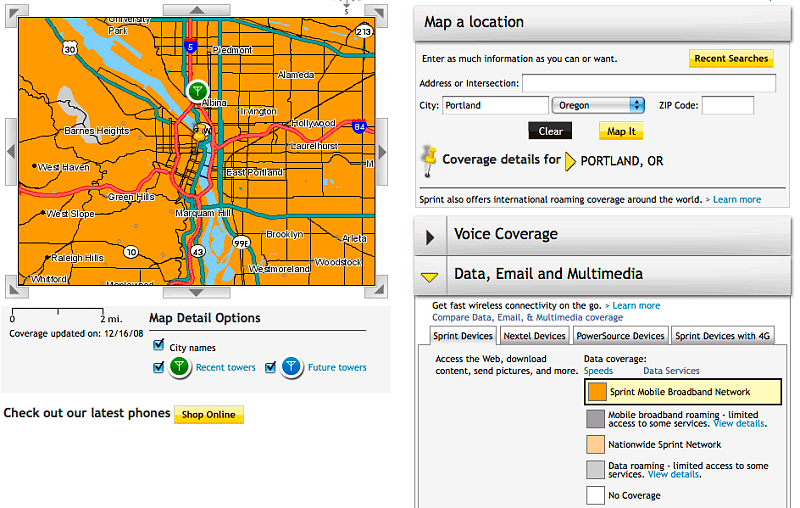Screen dimensions: 800x508
Task: Pan map southeast with corner arrow
Action: point(377,287)
